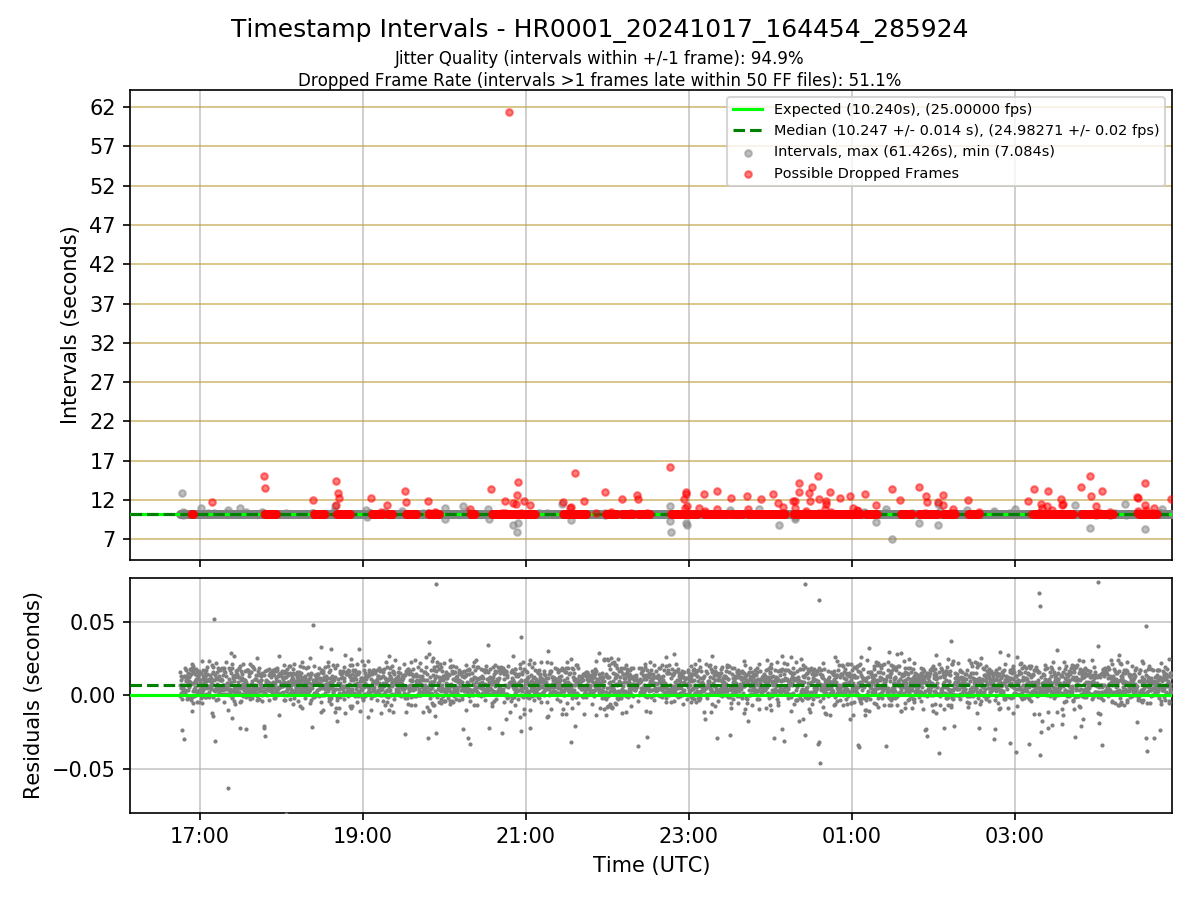1200x900 pixels.
Task: Click the '17' y-axis tick label
Action: click(x=105, y=461)
